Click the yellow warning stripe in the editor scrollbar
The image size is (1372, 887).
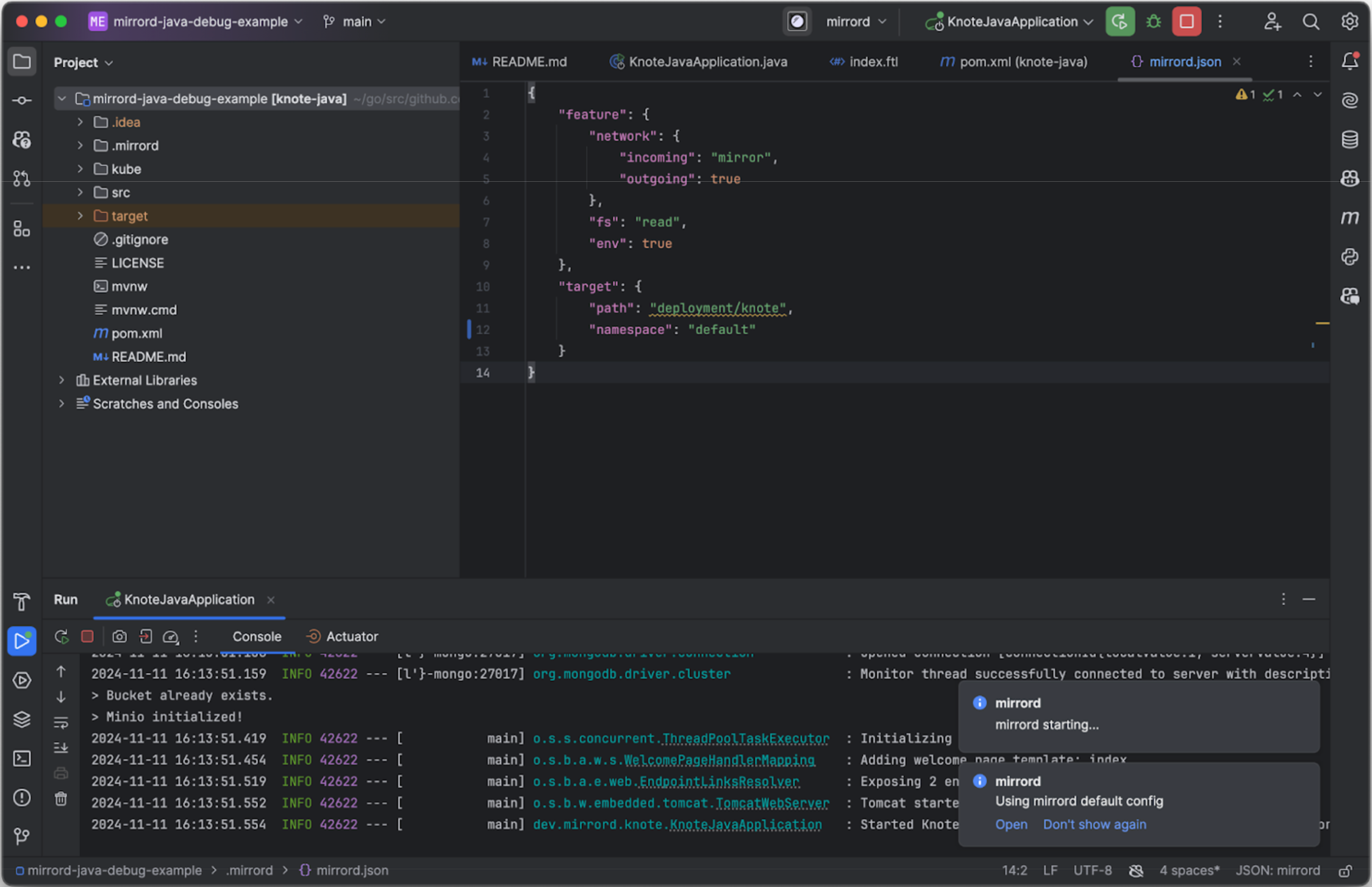[1321, 323]
